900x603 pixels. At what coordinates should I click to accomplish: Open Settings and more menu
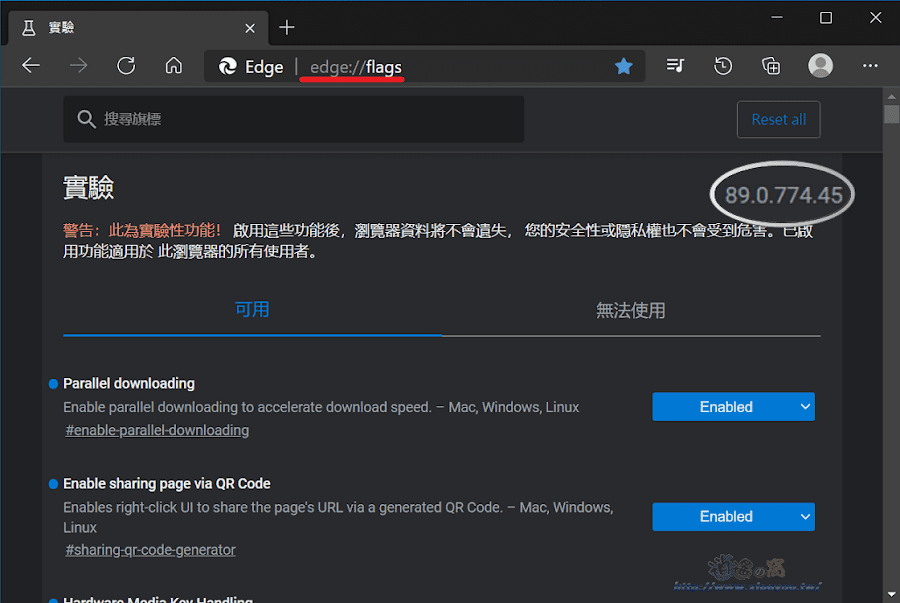coord(870,65)
